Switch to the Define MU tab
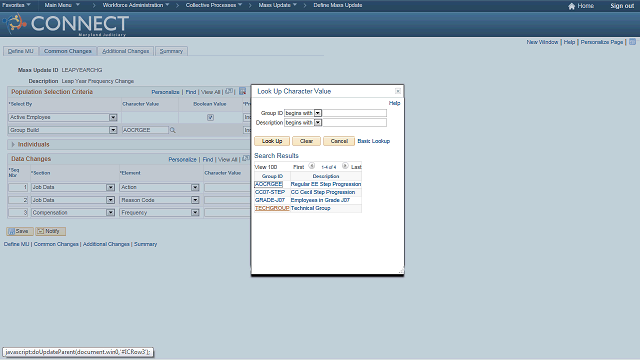Screen dimensions: 640x360 [x=20, y=51]
